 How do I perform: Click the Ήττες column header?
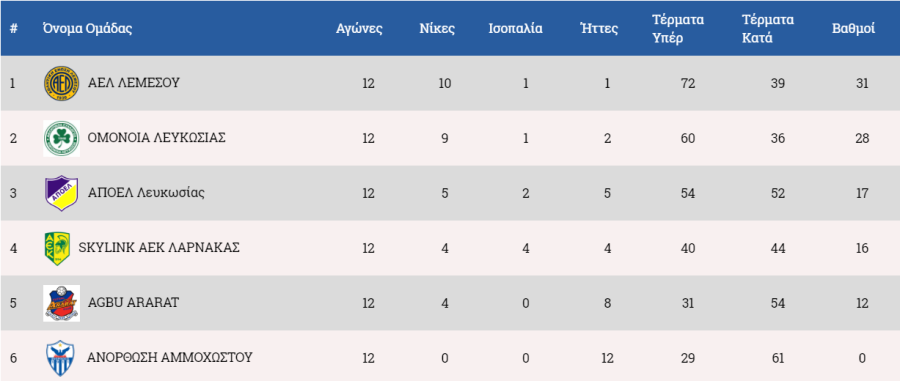tap(599, 29)
